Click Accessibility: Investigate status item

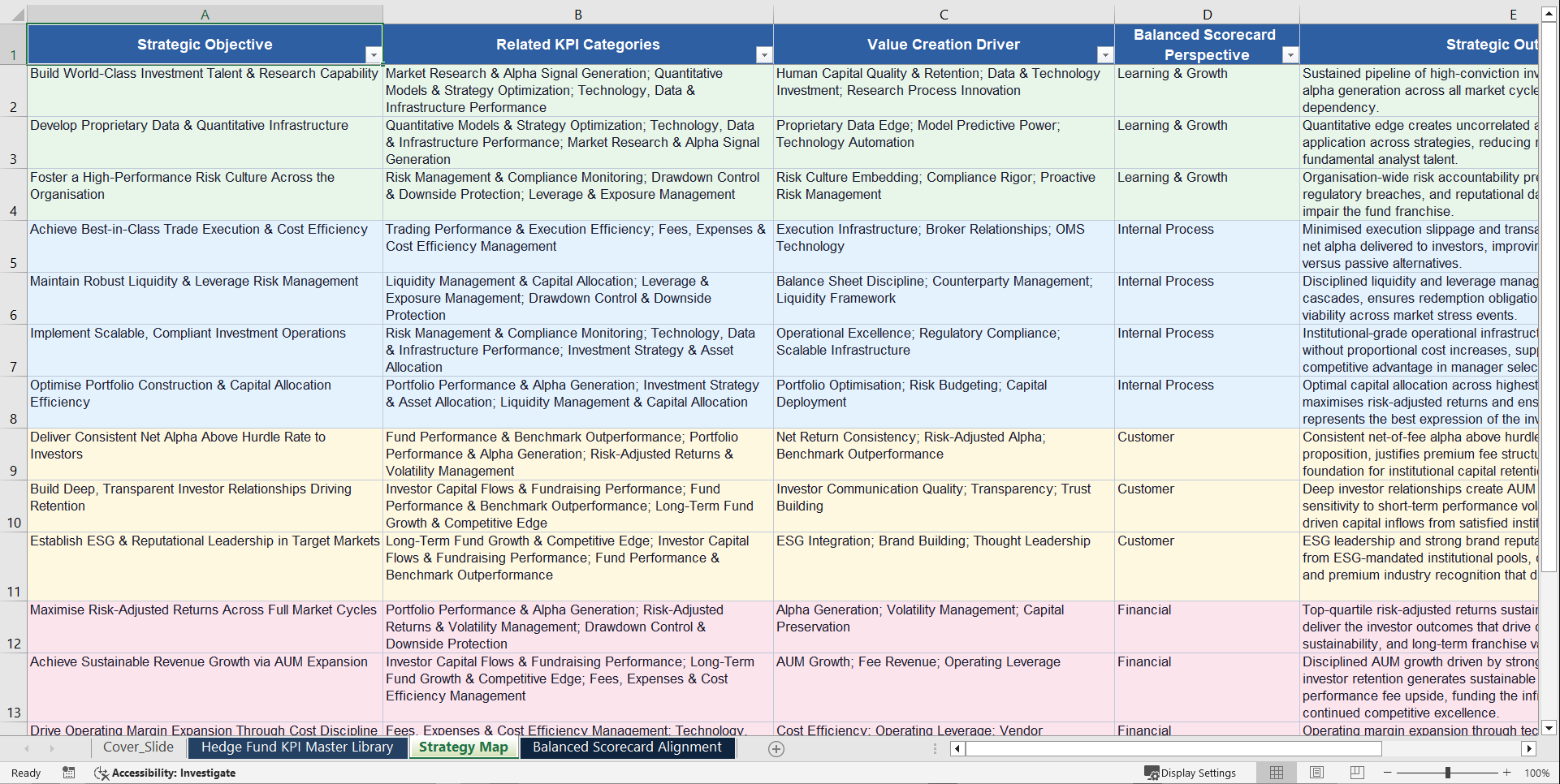click(x=165, y=773)
